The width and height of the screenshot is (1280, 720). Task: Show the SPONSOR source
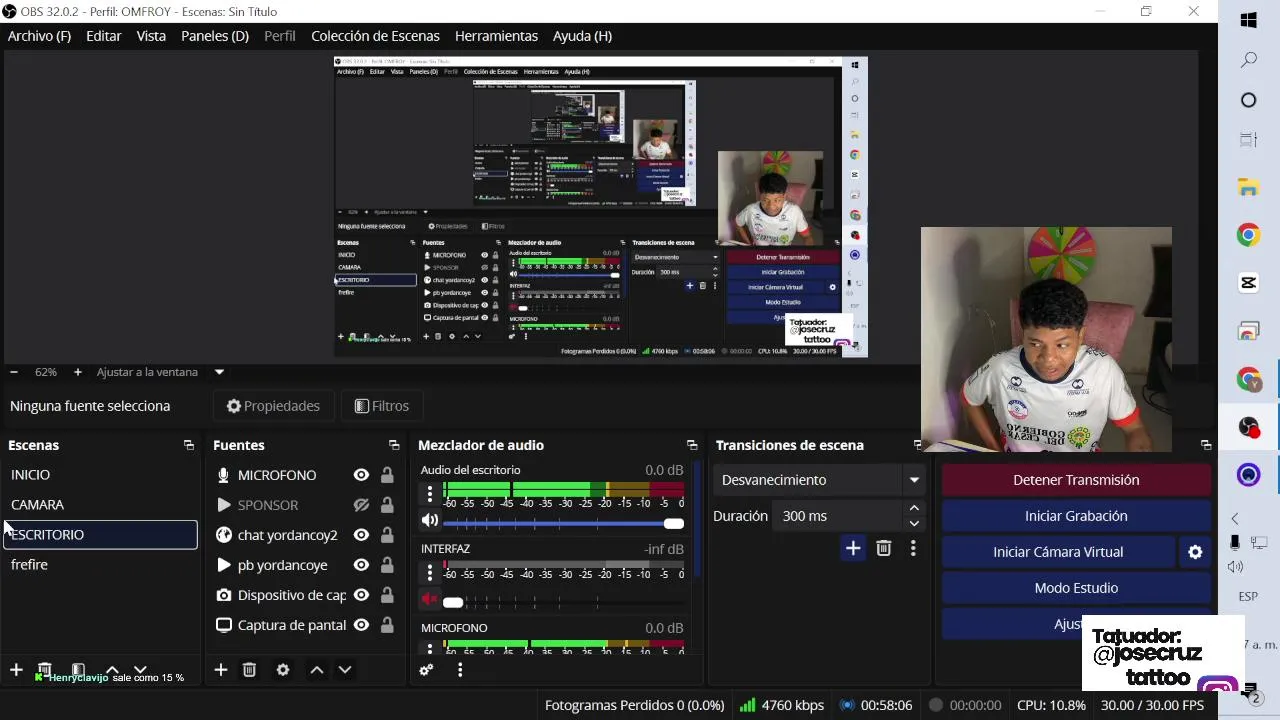[361, 505]
